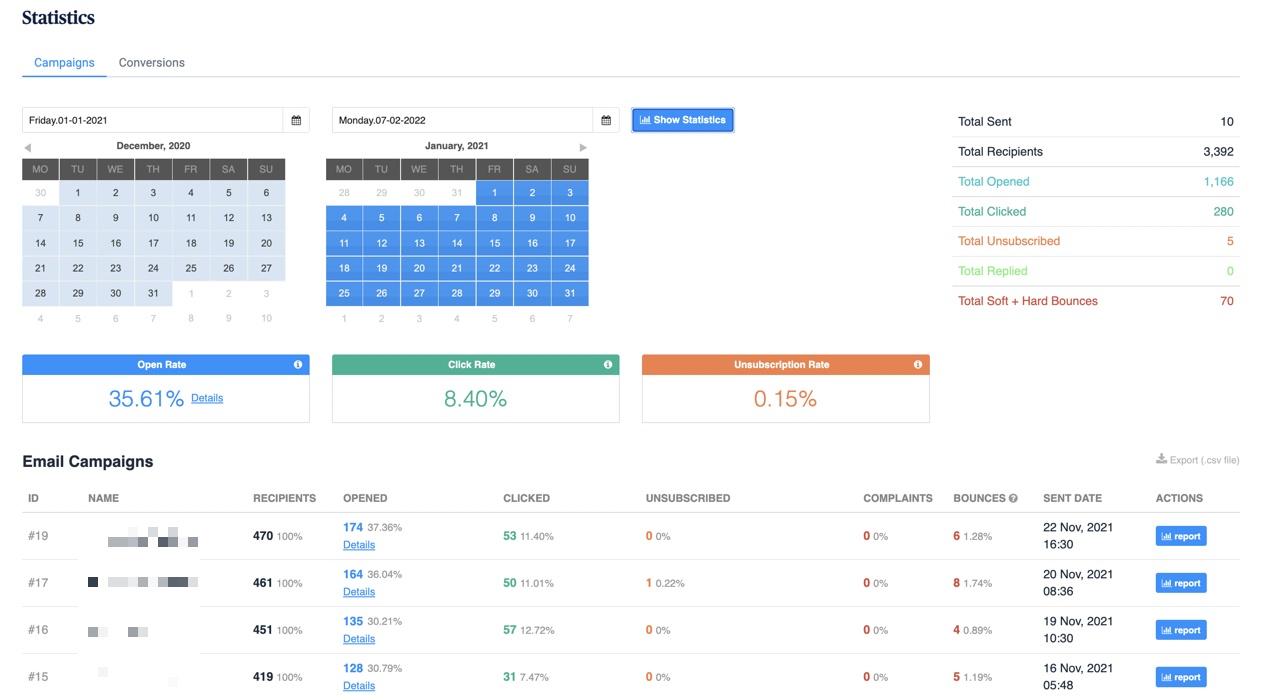
Task: Click the Bounces column help icon
Action: click(1013, 498)
